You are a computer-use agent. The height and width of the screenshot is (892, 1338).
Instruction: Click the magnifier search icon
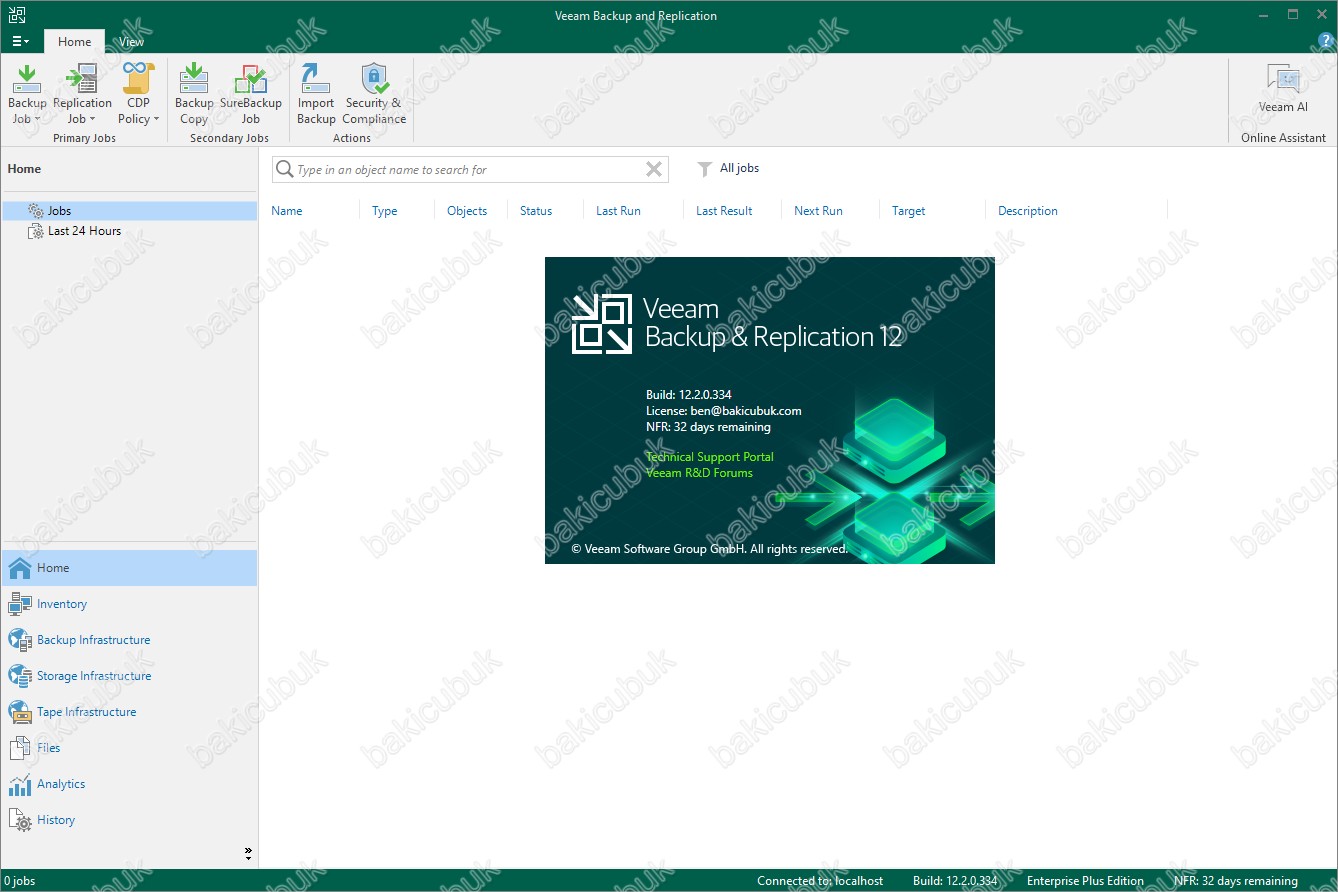(x=285, y=169)
